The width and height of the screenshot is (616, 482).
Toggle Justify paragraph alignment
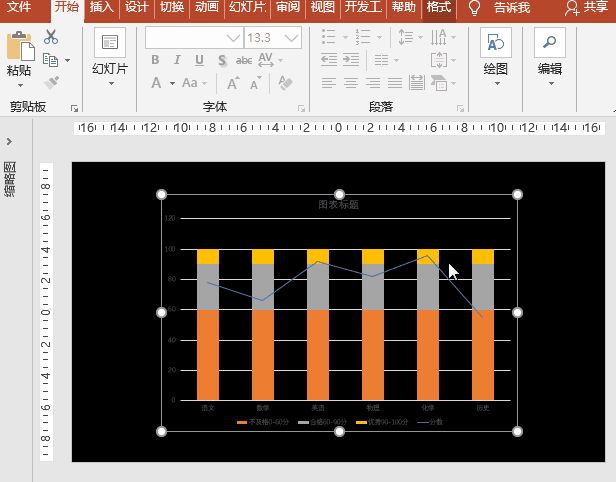(395, 83)
